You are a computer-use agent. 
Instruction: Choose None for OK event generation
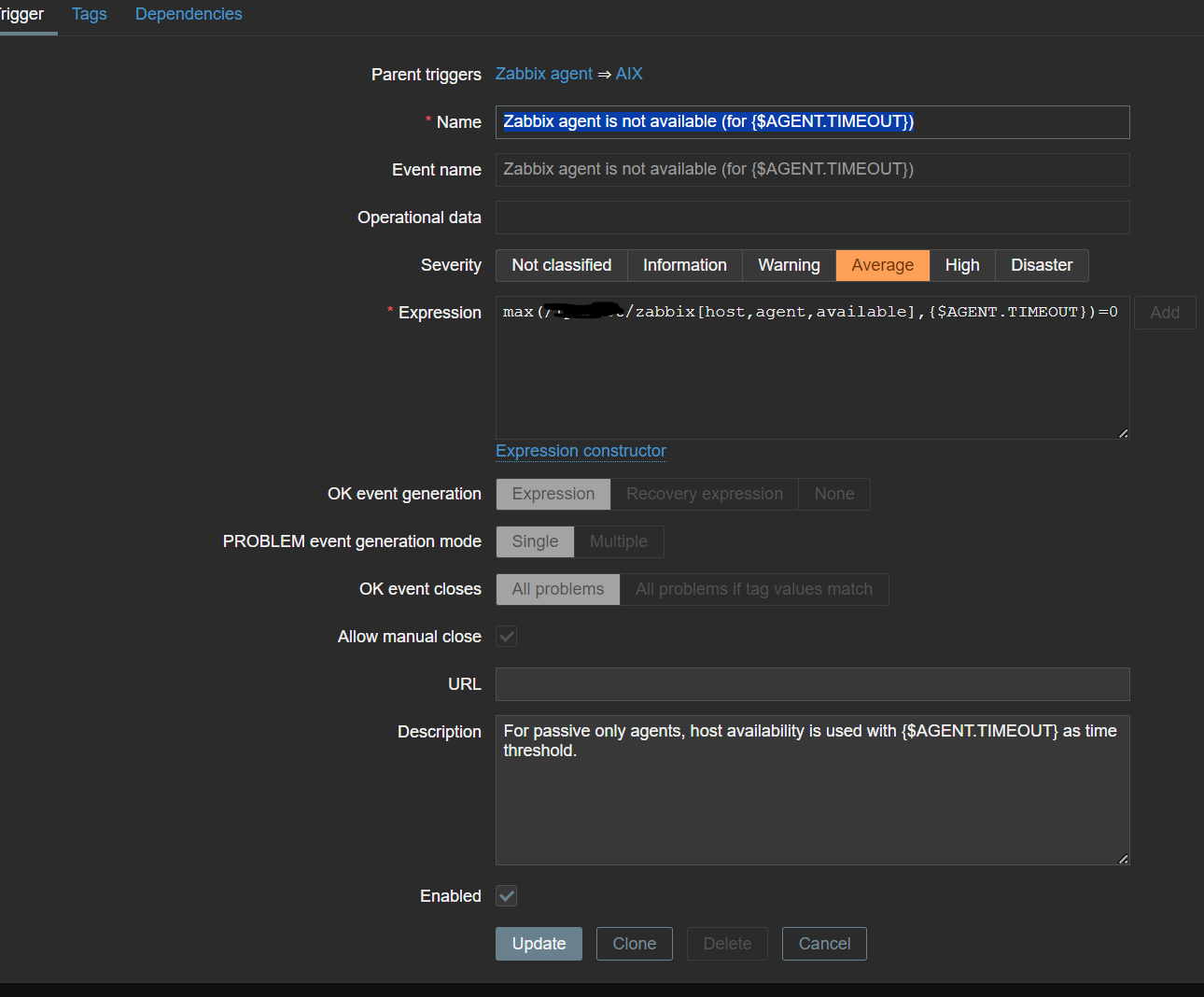834,494
